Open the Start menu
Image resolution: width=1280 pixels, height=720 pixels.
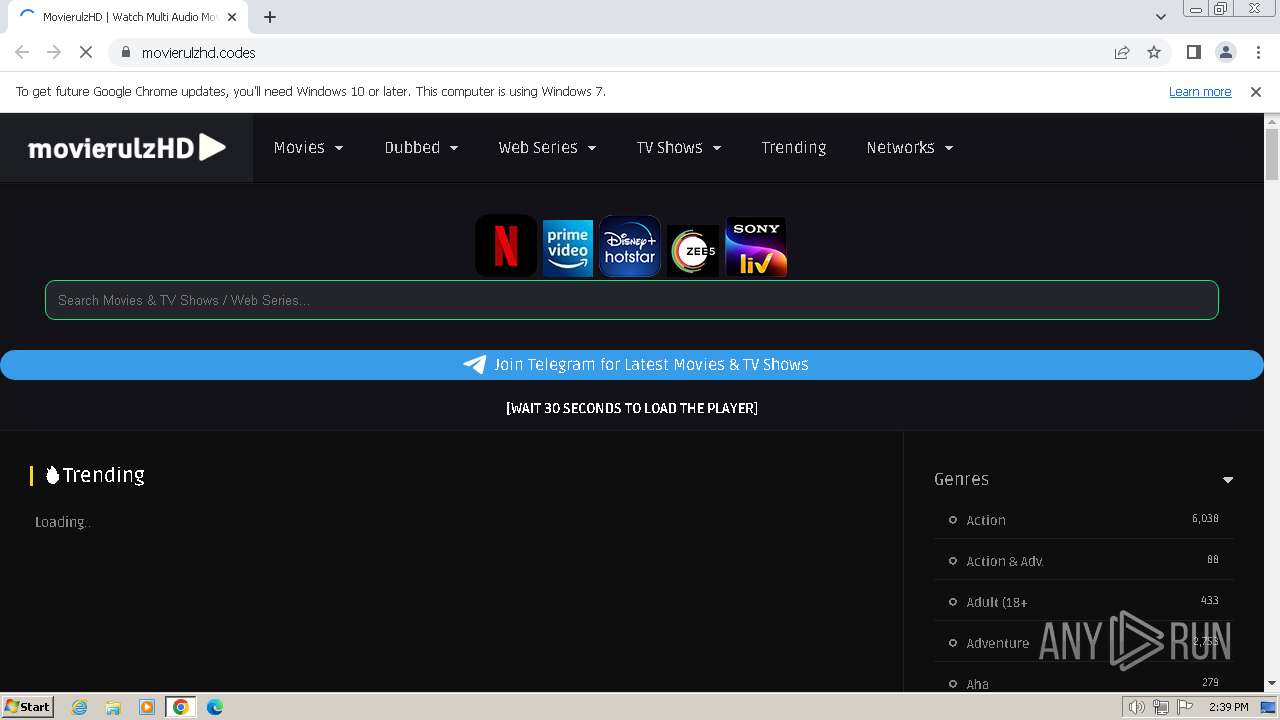tap(28, 707)
